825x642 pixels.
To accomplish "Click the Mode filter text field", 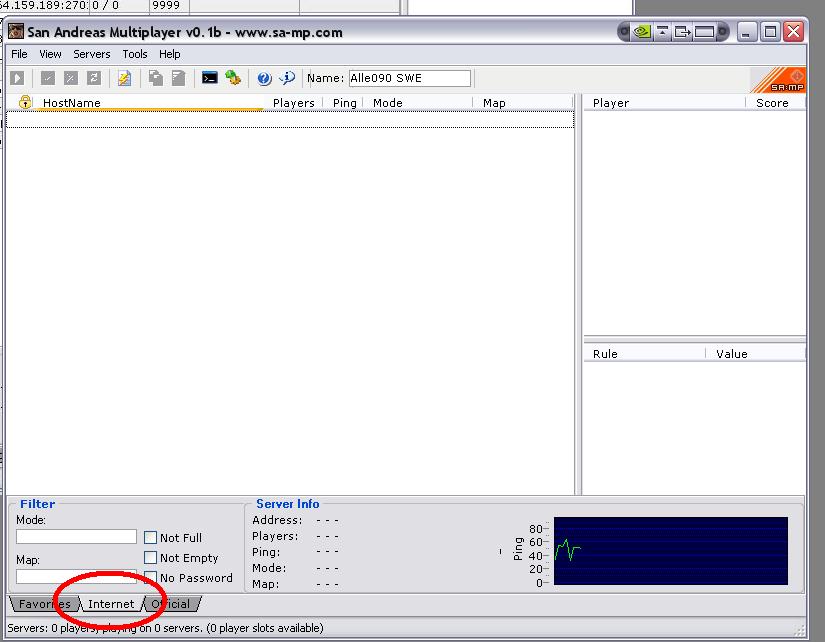I will click(76, 536).
